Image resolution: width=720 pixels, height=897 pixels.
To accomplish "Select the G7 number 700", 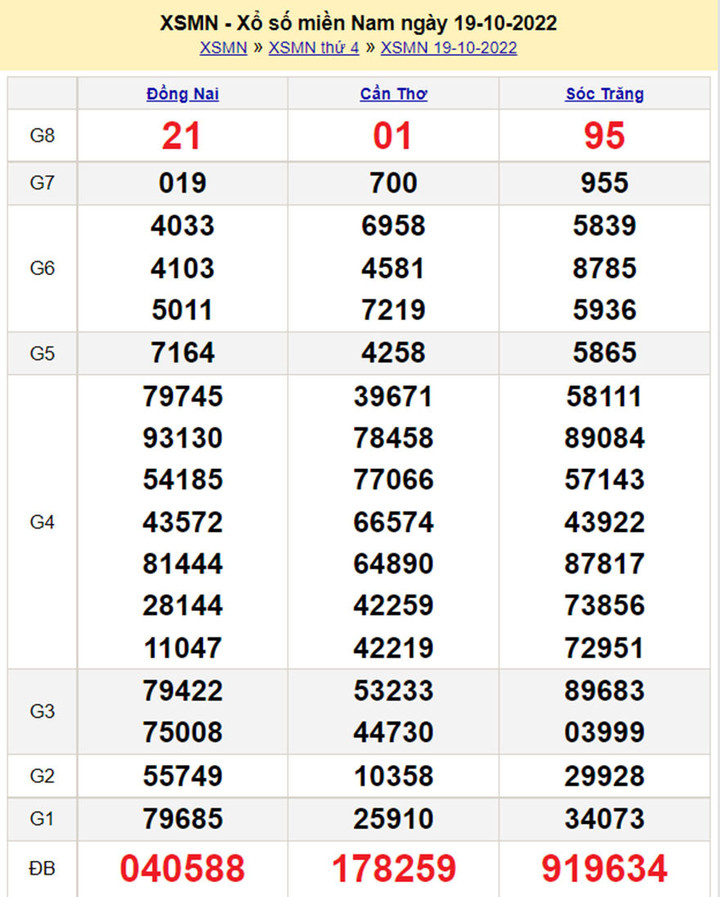I will coord(393,183).
